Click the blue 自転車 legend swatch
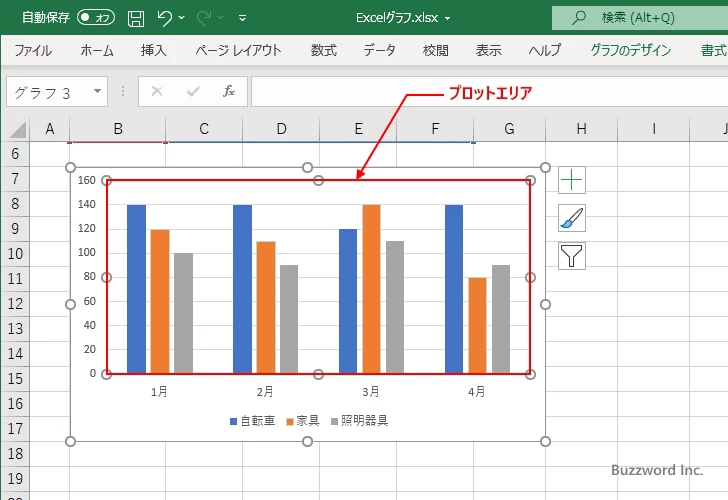 pos(234,422)
